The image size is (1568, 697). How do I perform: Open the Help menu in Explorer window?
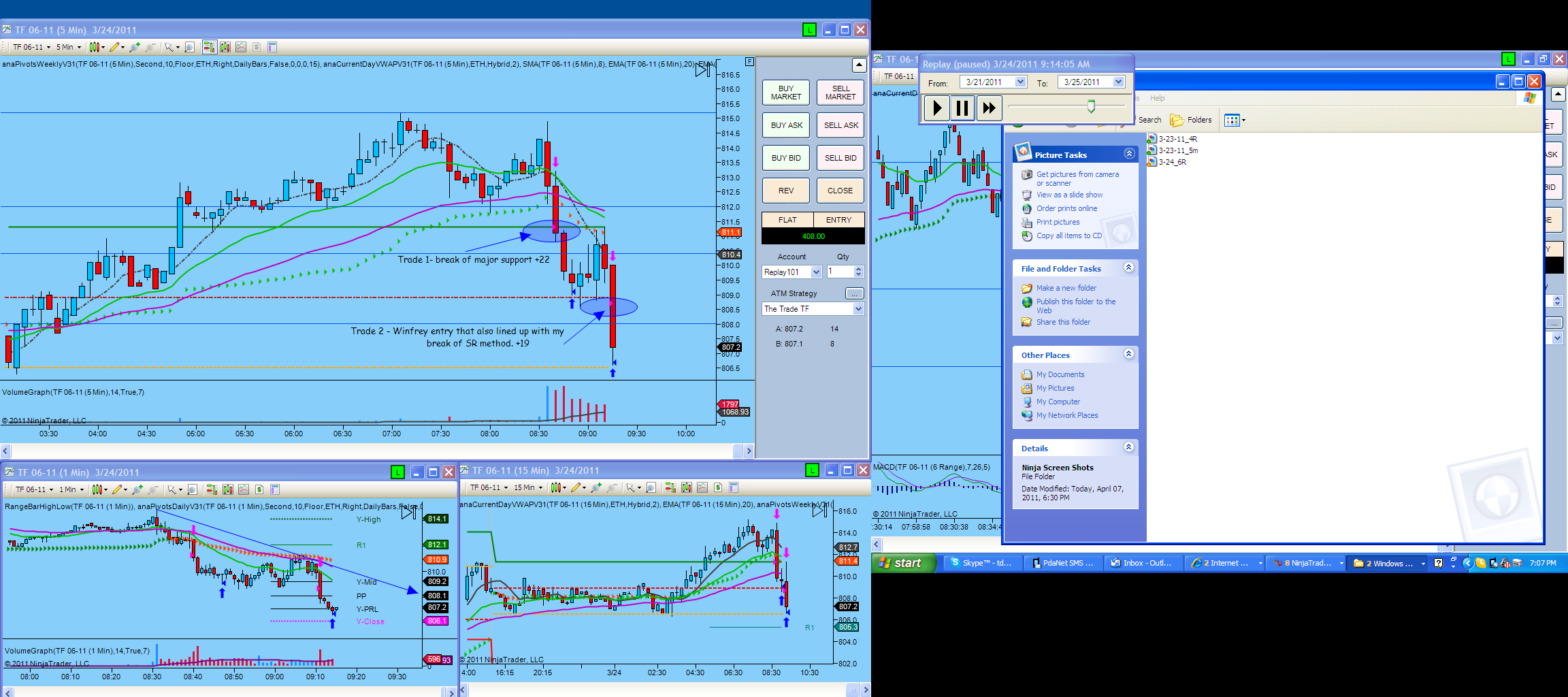click(x=1157, y=98)
